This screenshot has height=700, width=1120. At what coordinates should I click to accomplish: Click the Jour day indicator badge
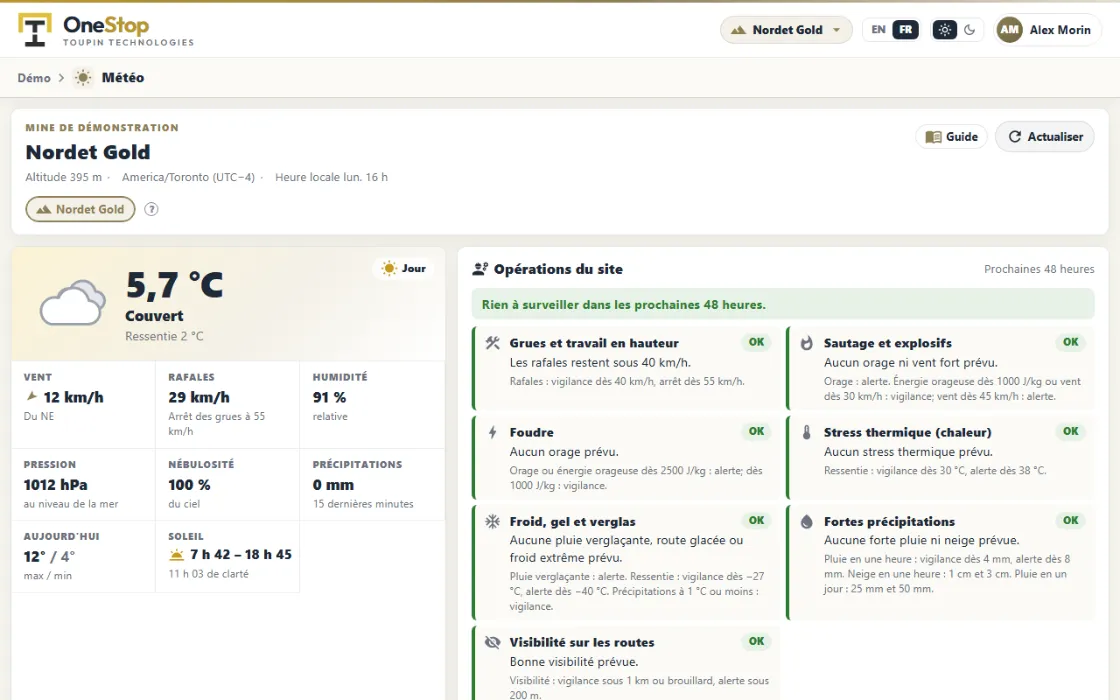pyautogui.click(x=404, y=269)
